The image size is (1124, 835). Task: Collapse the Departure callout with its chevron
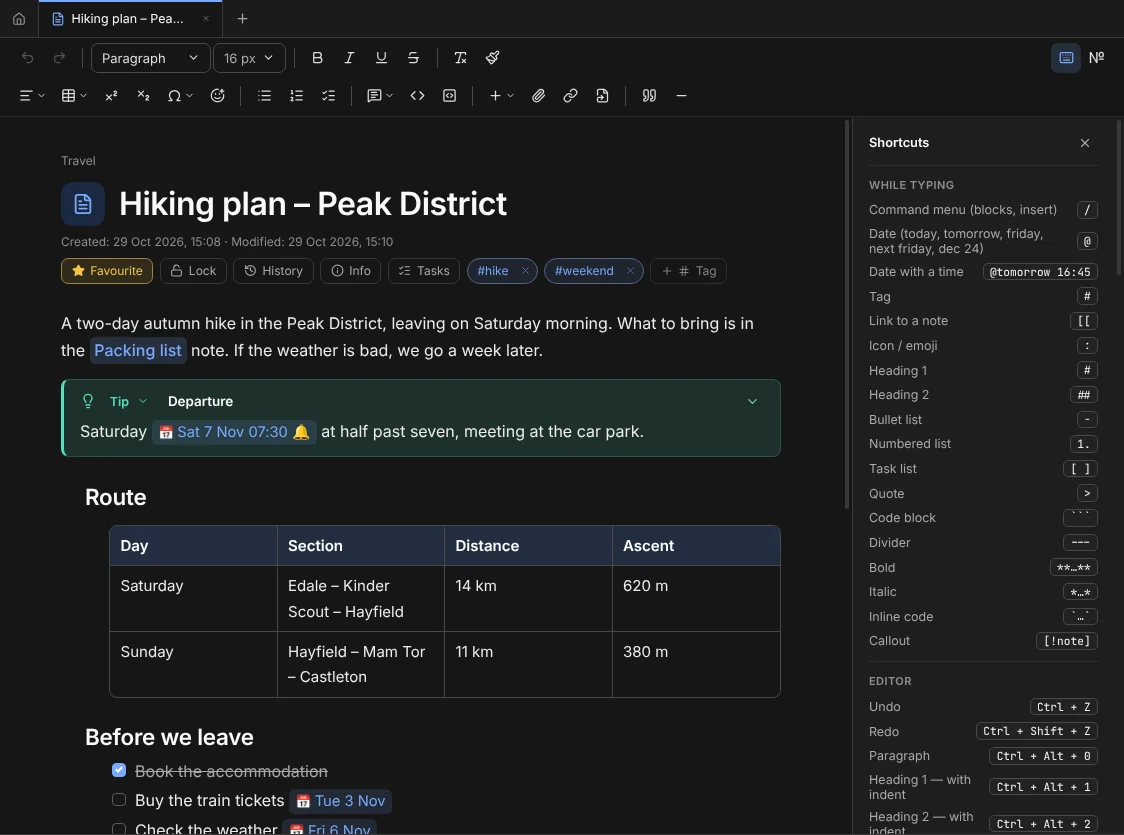752,401
